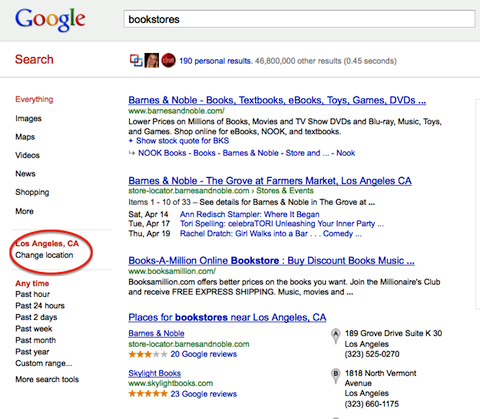Screen dimensions: 480x419
Task: Open the NOOK Books sublink
Action: point(162,153)
